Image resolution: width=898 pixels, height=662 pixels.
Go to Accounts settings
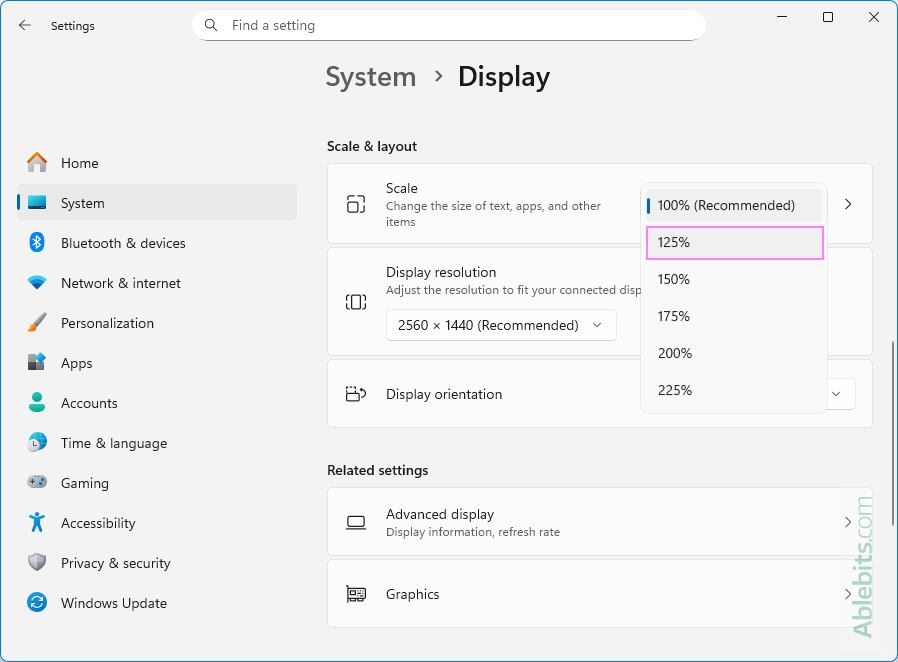pyautogui.click(x=157, y=403)
